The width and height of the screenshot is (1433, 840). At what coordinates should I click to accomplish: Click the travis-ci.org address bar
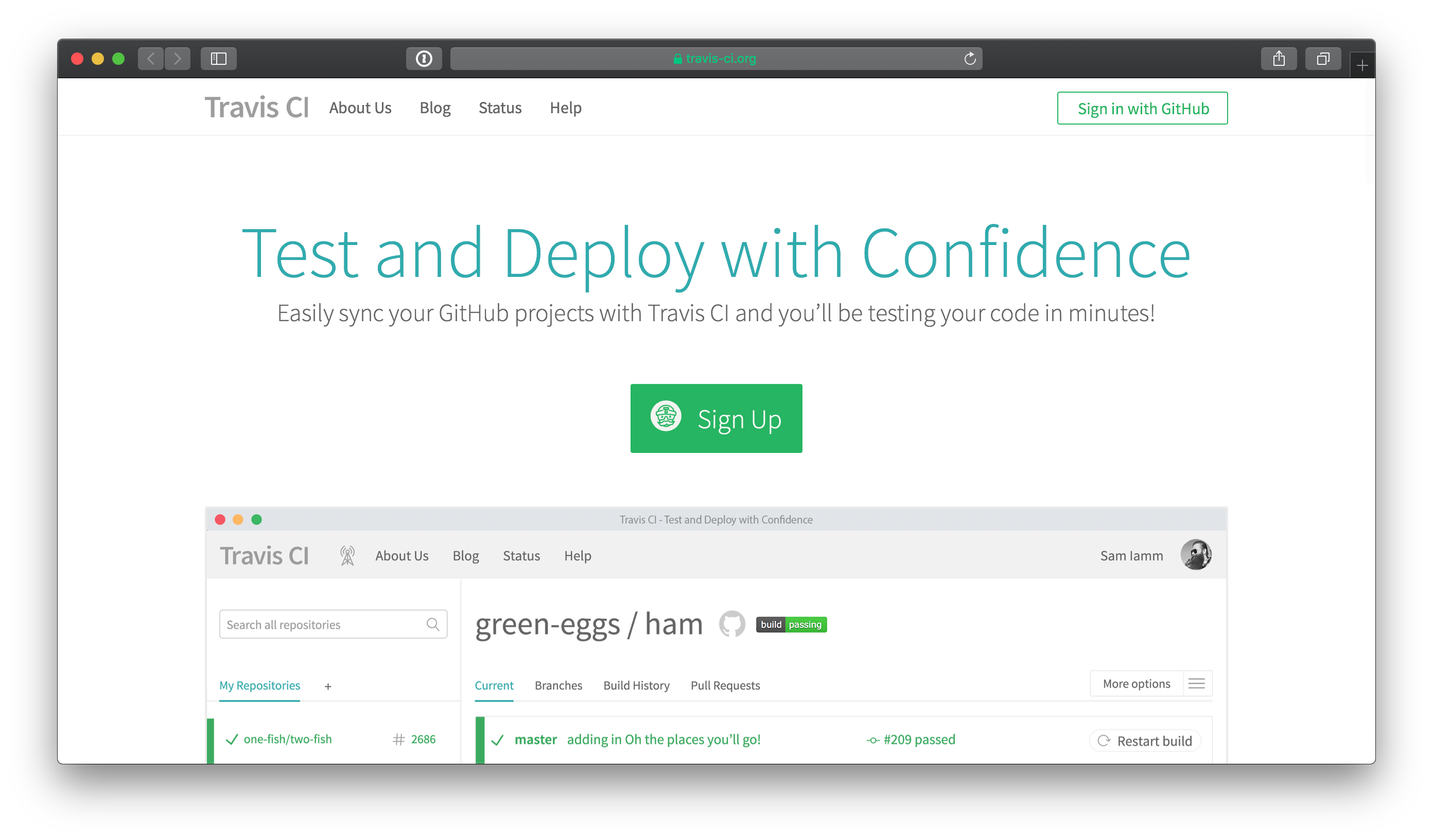[x=716, y=59]
